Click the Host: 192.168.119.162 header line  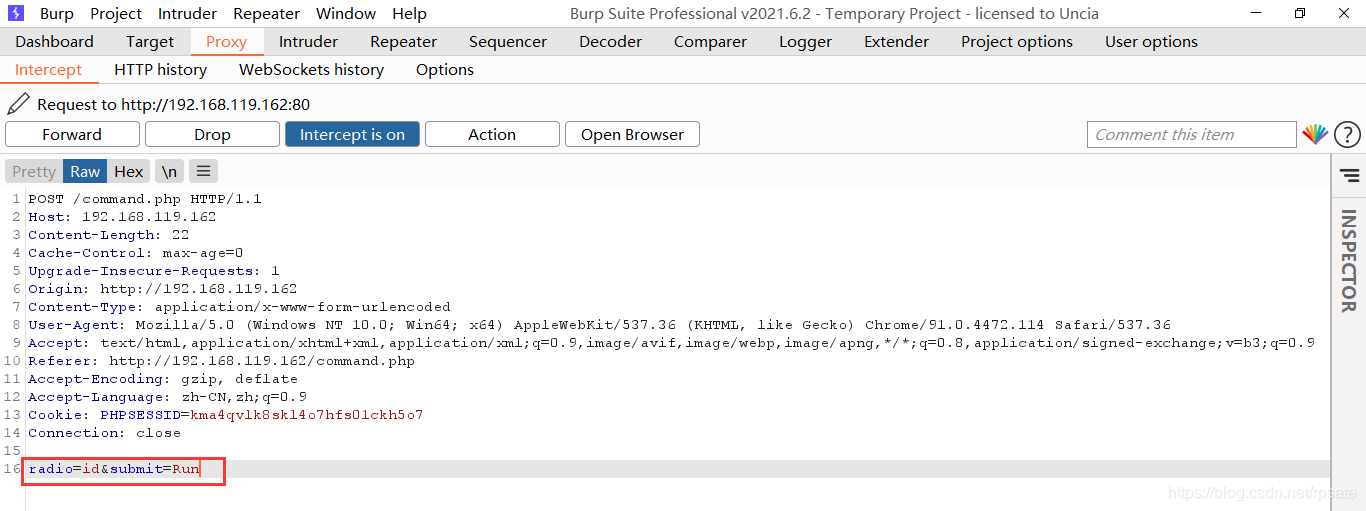[122, 217]
